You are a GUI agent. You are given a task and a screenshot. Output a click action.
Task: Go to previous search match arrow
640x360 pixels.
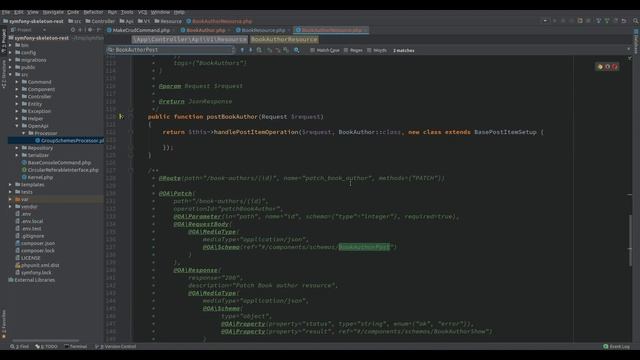(x=242, y=50)
